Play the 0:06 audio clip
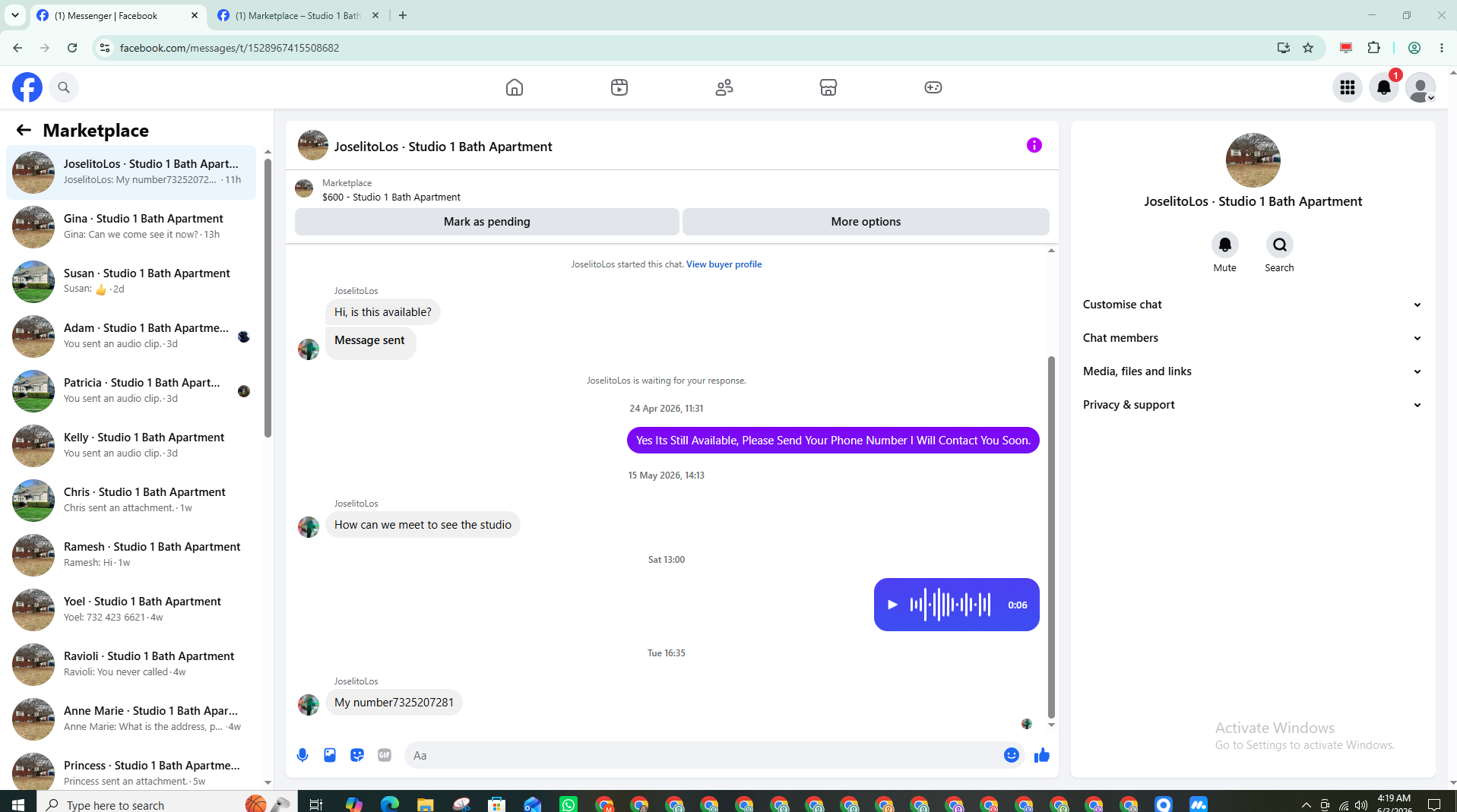 (x=893, y=605)
